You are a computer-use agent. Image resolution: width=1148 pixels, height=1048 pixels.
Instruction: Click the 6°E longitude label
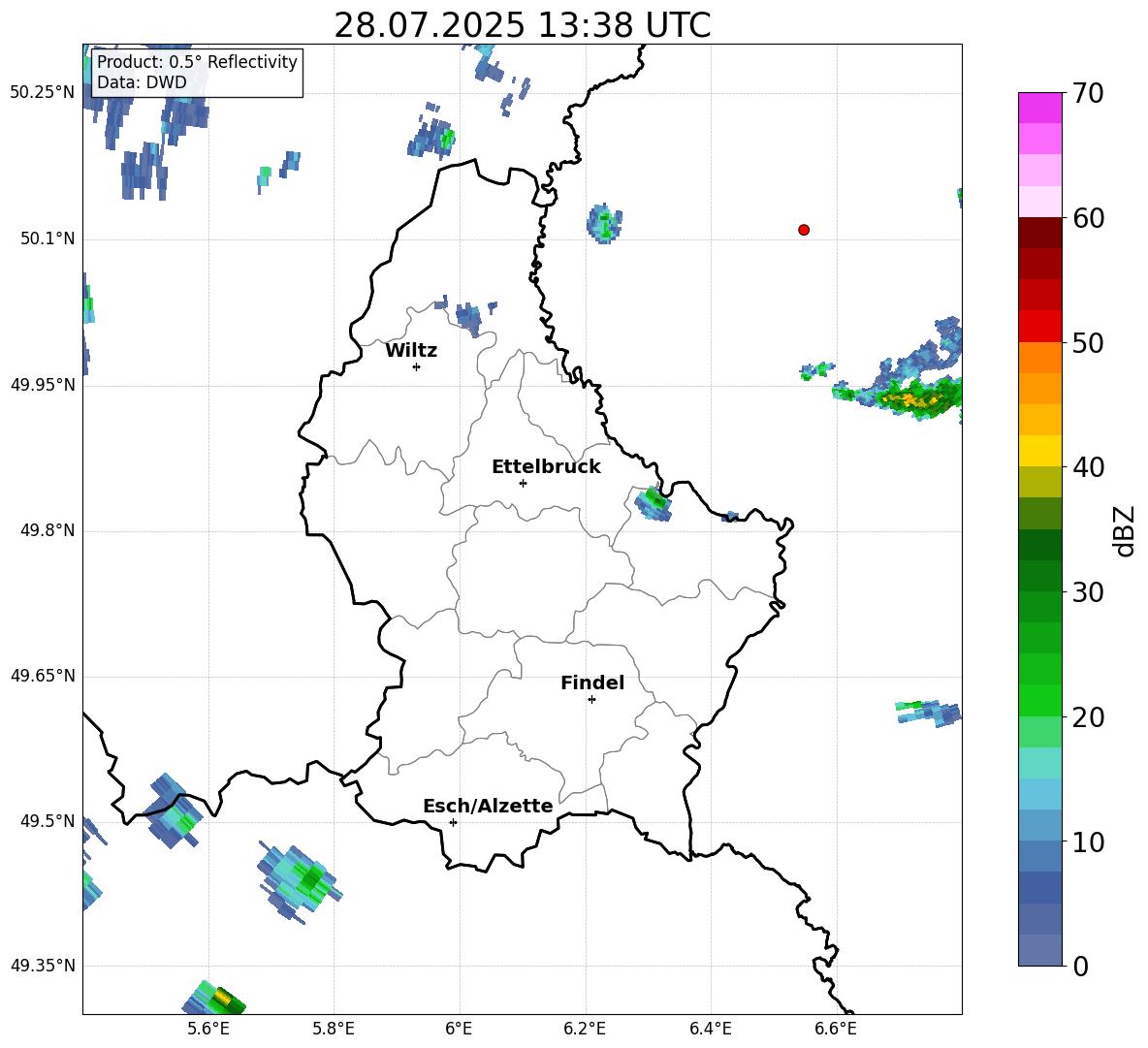(x=459, y=1029)
